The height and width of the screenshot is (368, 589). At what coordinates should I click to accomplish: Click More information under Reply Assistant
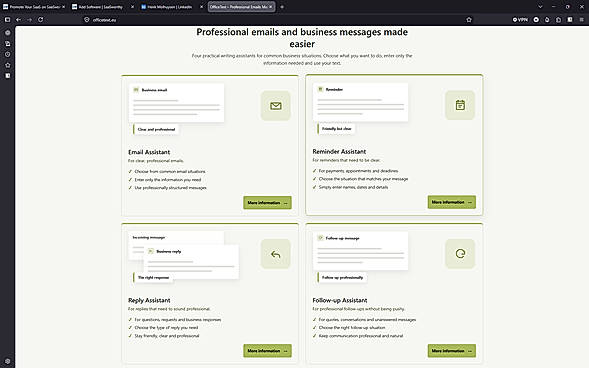[267, 351]
